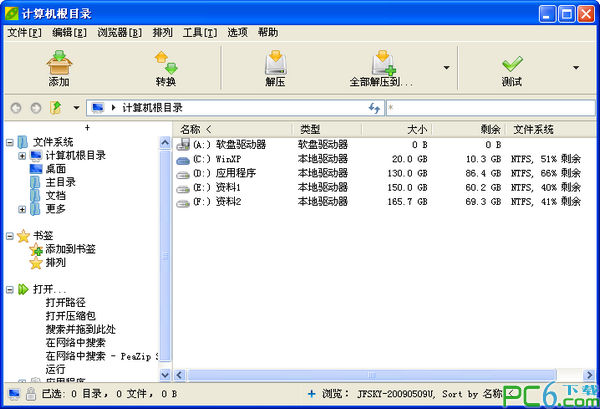This screenshot has height=409, width=600.
Task: Open the 浏览器[B] menu
Action: coord(119,33)
